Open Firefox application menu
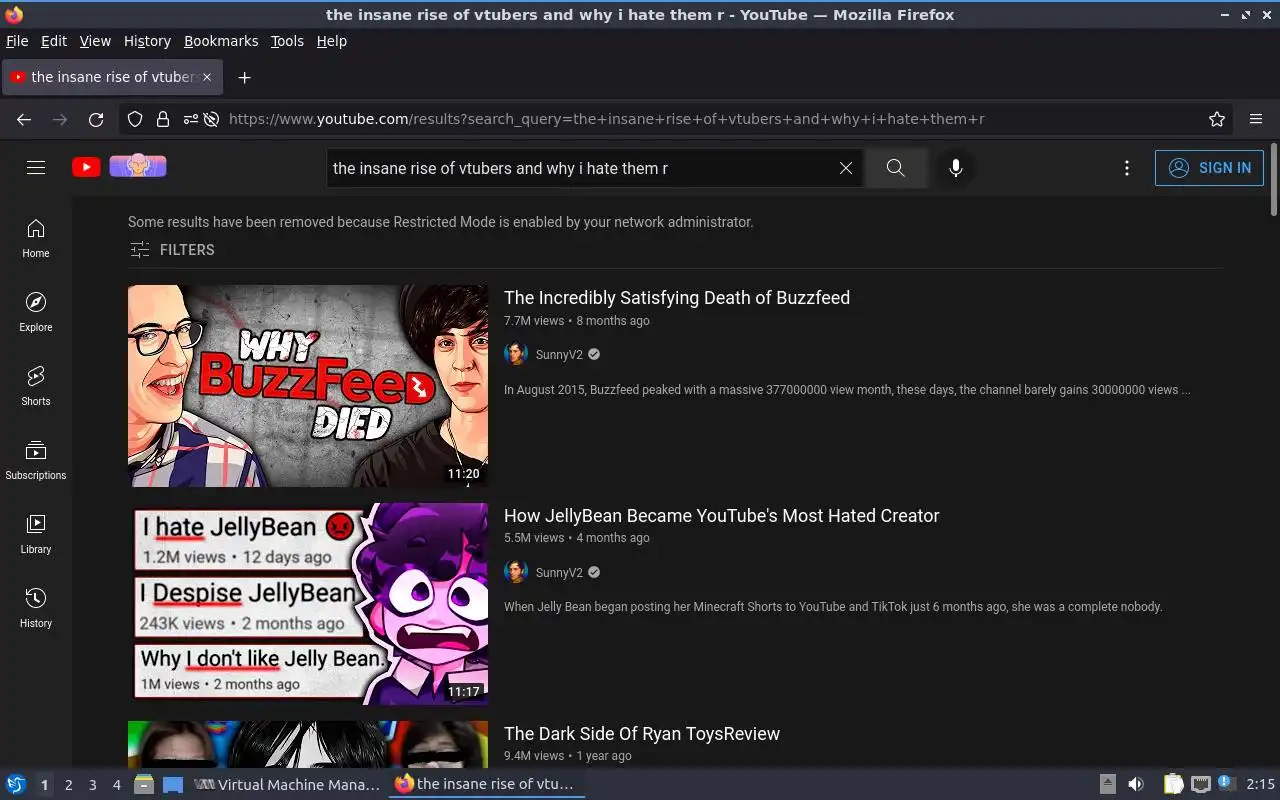Image resolution: width=1280 pixels, height=800 pixels. [1256, 119]
